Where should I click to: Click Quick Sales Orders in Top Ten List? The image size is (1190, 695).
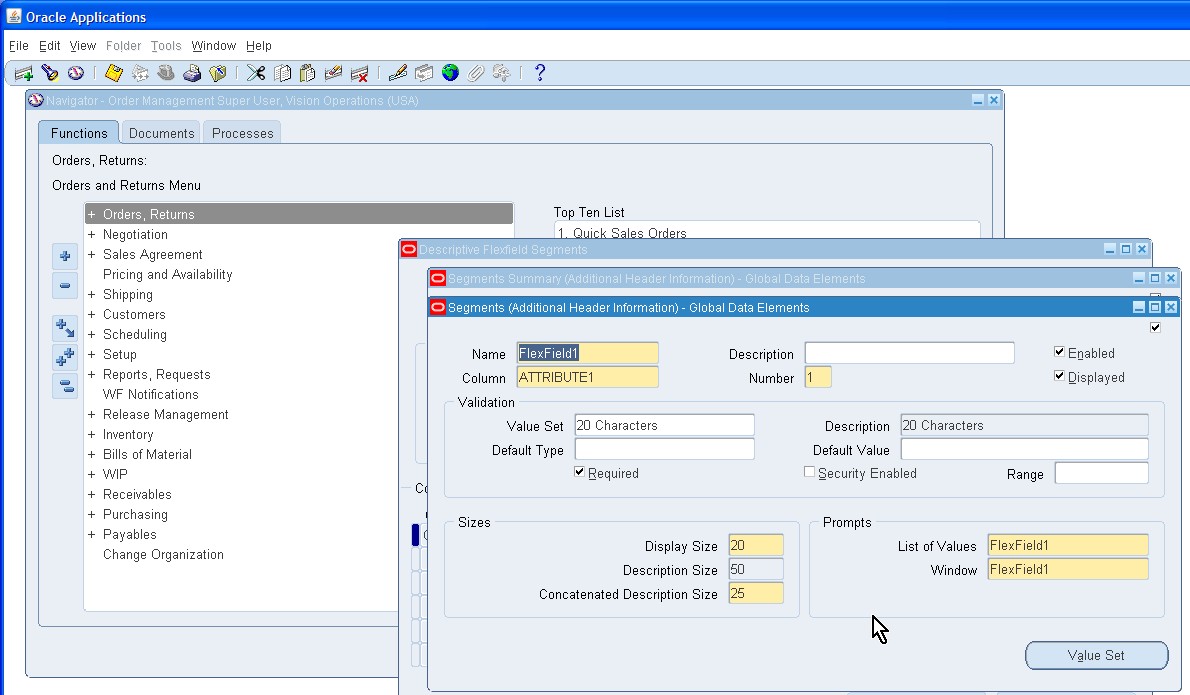629,233
